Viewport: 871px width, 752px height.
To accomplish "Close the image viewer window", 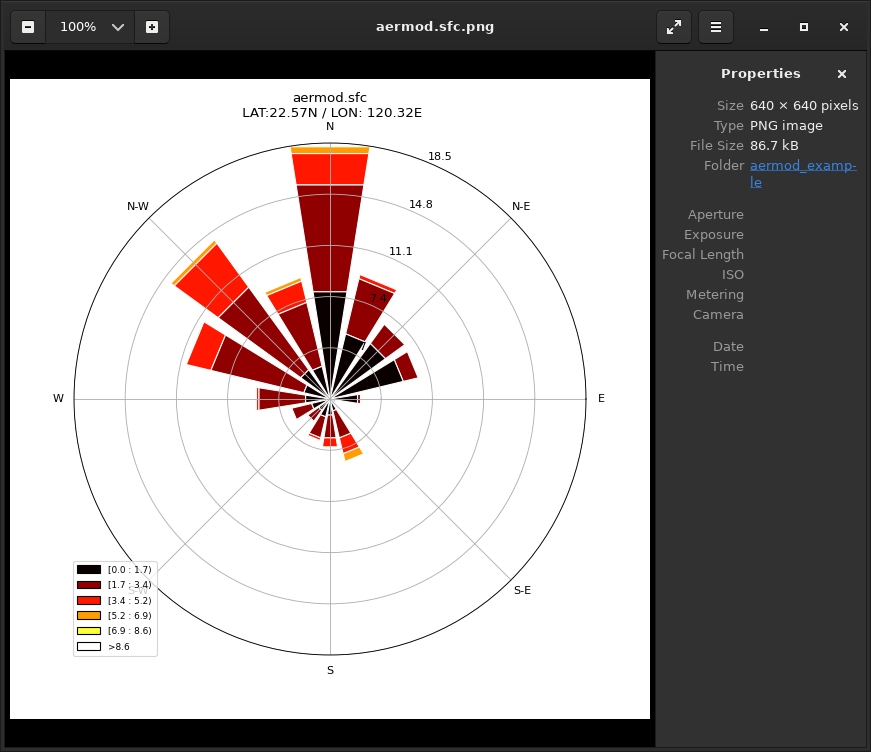I will click(x=844, y=27).
